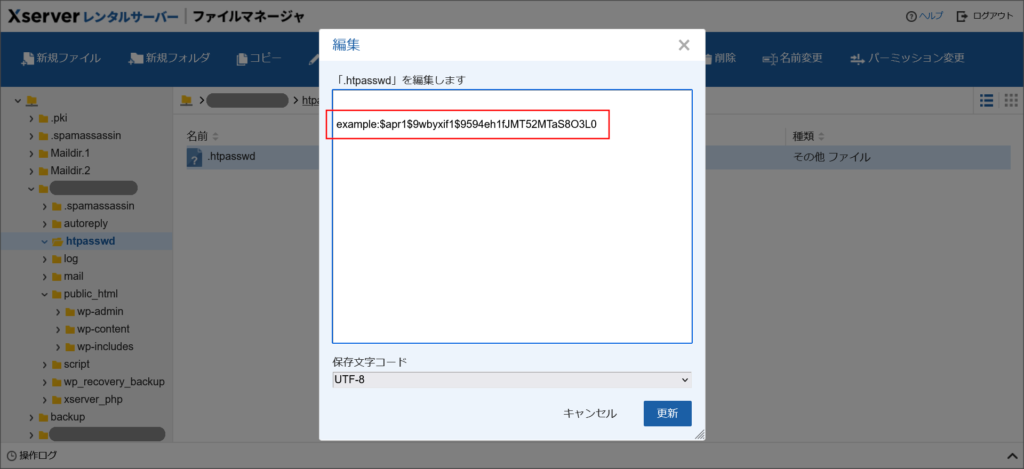Expand the .pki folder arrow
1024x469 pixels.
pos(31,118)
